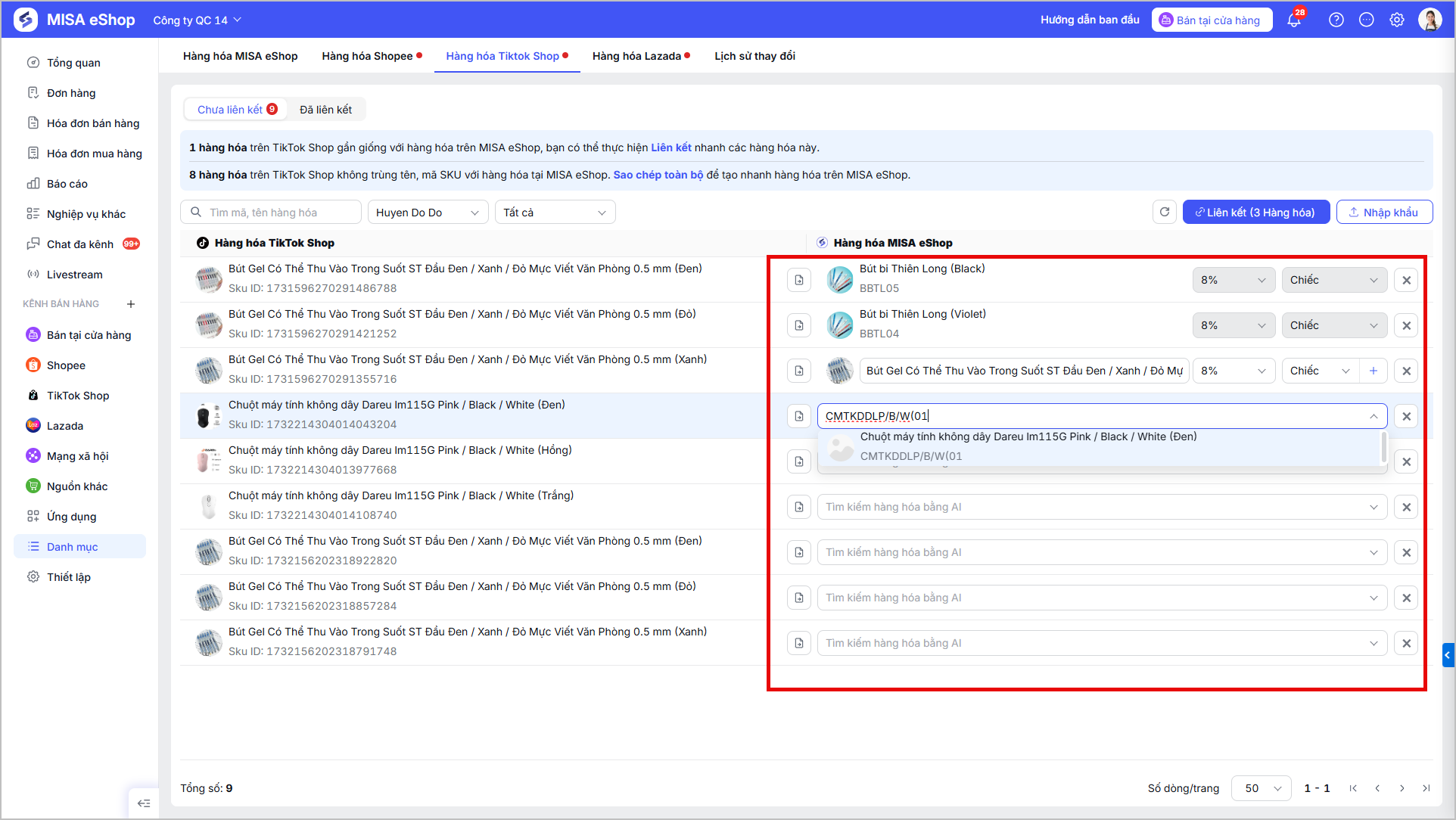This screenshot has width=1456, height=820.
Task: Clear the CMTKDDLP/B/W(01 search row
Action: pyautogui.click(x=1406, y=417)
